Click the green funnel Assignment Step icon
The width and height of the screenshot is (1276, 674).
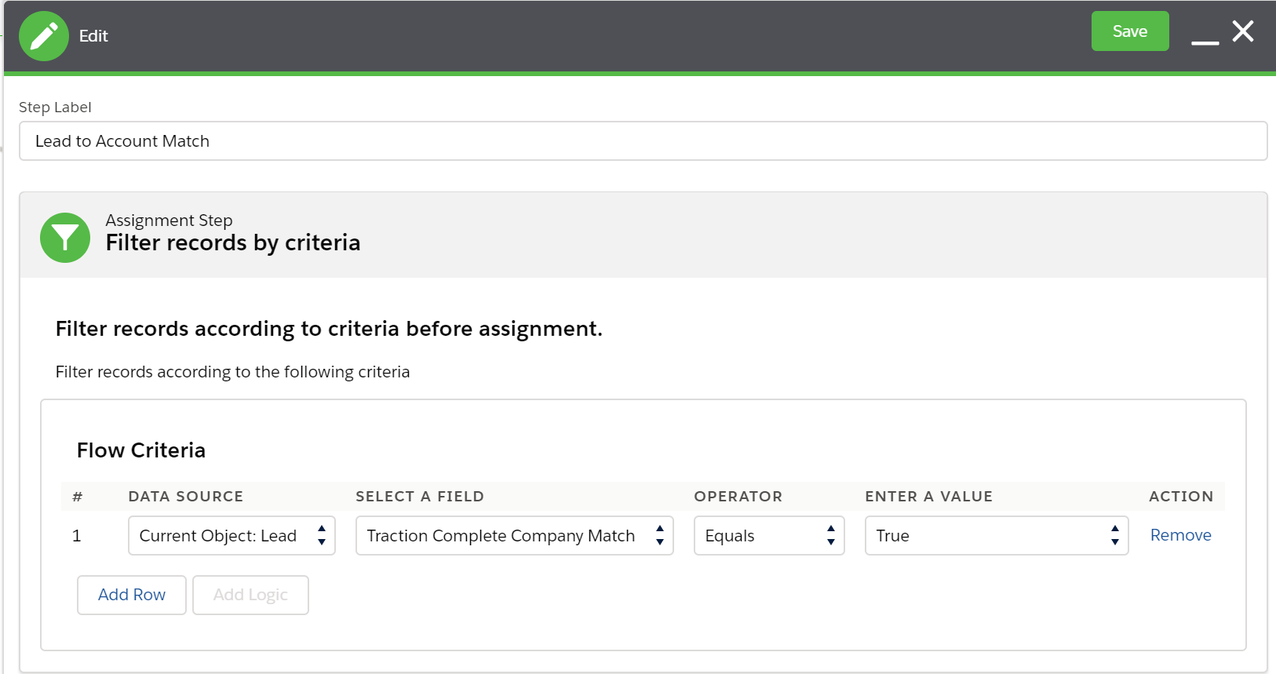[x=65, y=237]
